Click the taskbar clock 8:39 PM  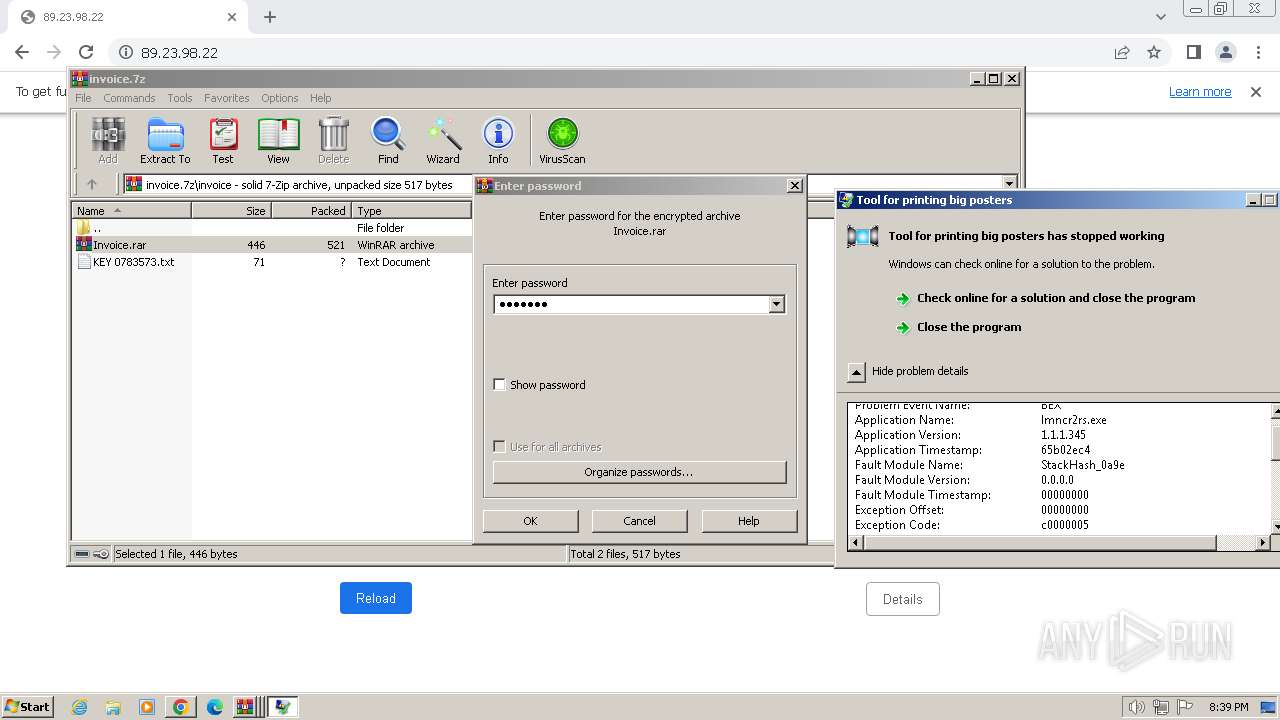point(1228,707)
